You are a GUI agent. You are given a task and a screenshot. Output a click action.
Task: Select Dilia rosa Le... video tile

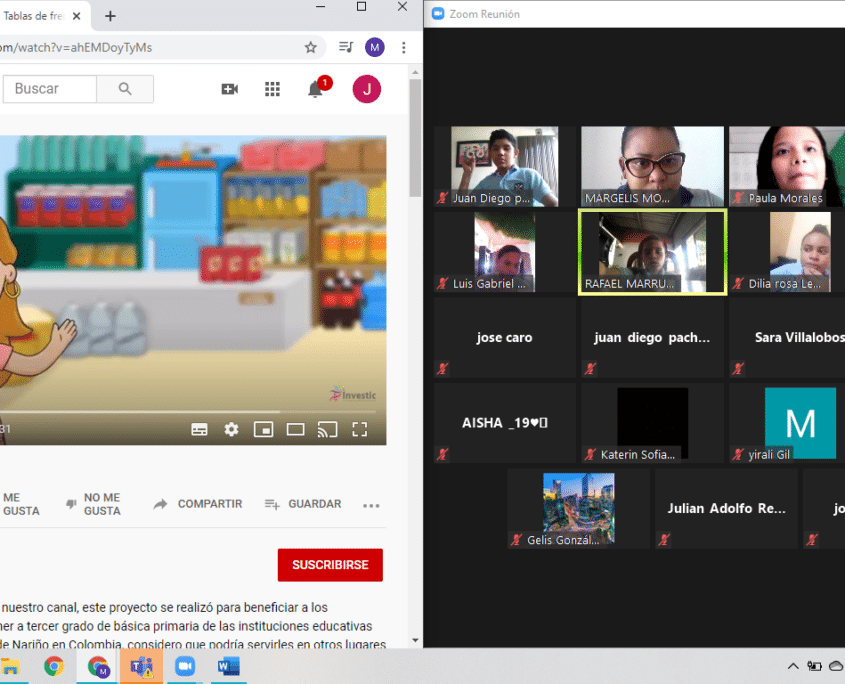pos(787,252)
